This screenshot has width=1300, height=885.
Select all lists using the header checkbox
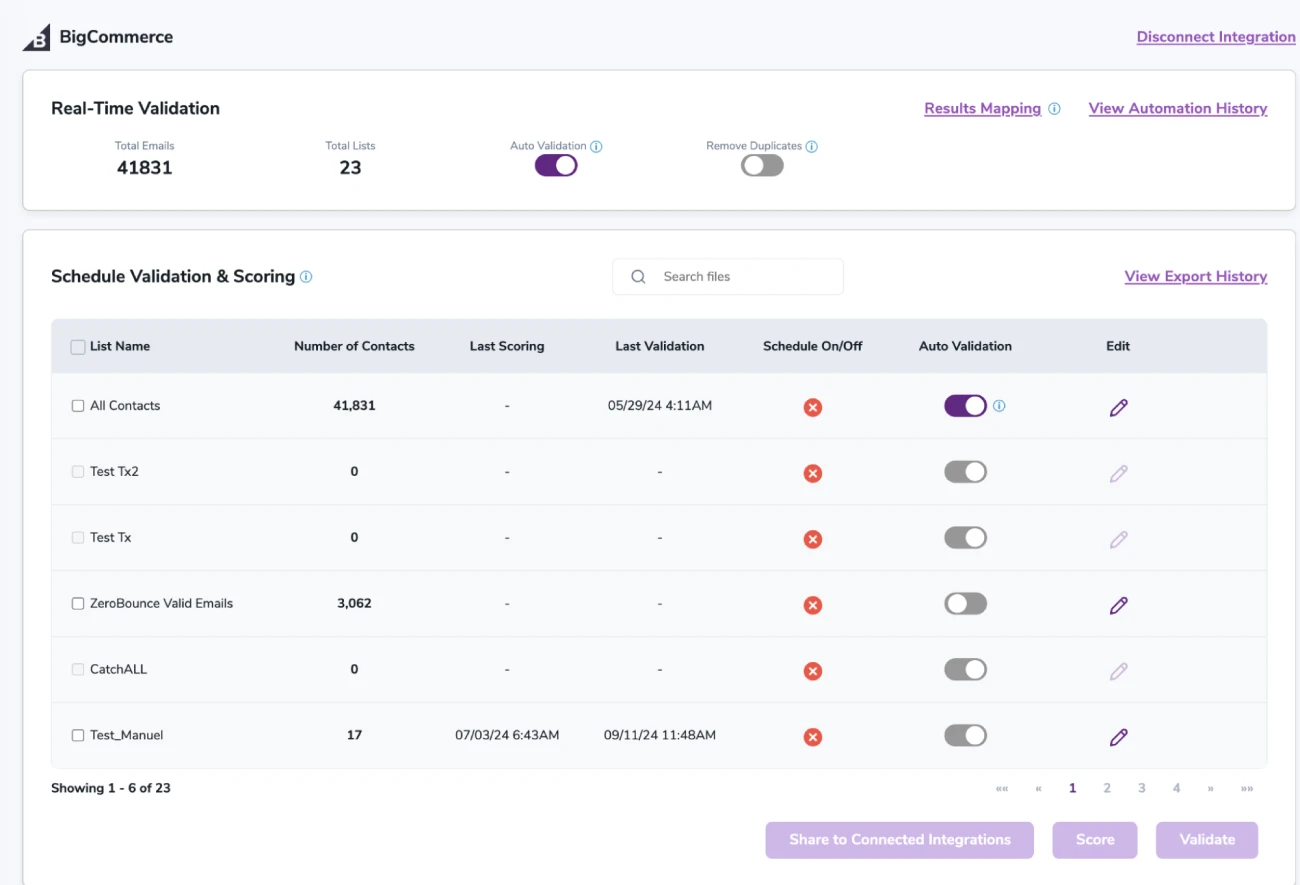coord(77,346)
